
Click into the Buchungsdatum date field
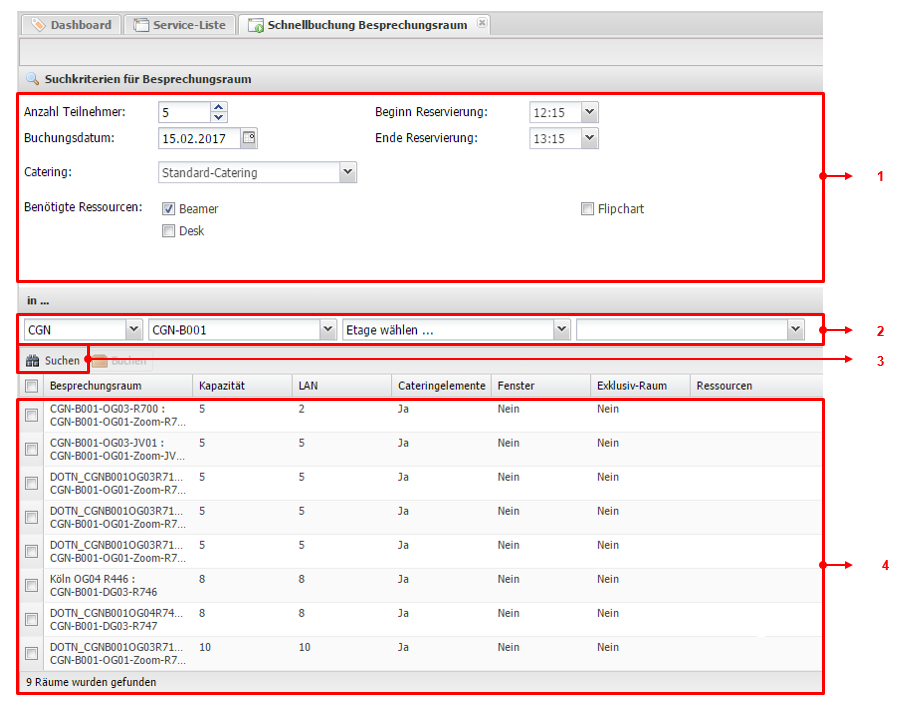pos(200,138)
